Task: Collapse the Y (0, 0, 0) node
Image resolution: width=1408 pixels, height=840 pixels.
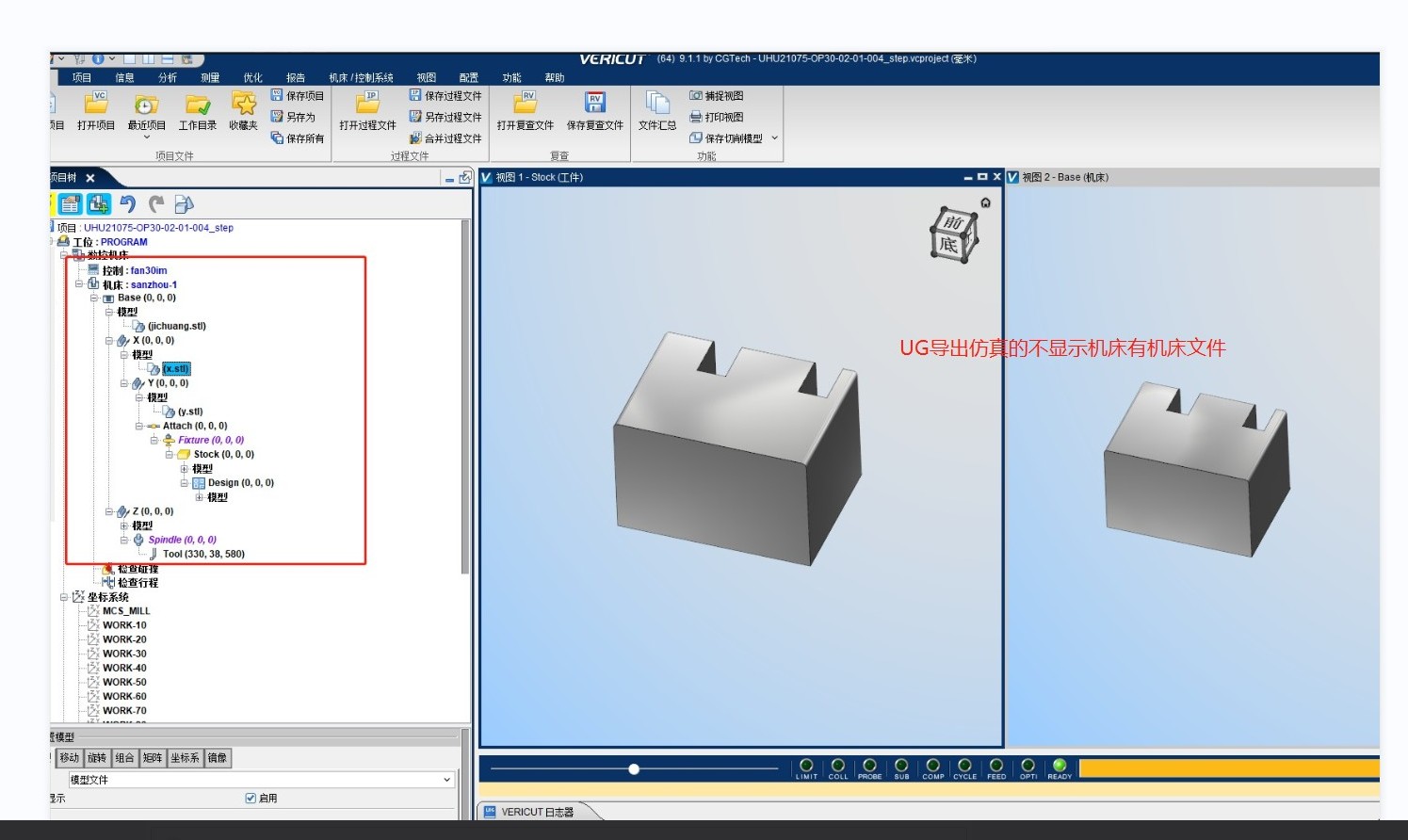Action: coord(124,383)
